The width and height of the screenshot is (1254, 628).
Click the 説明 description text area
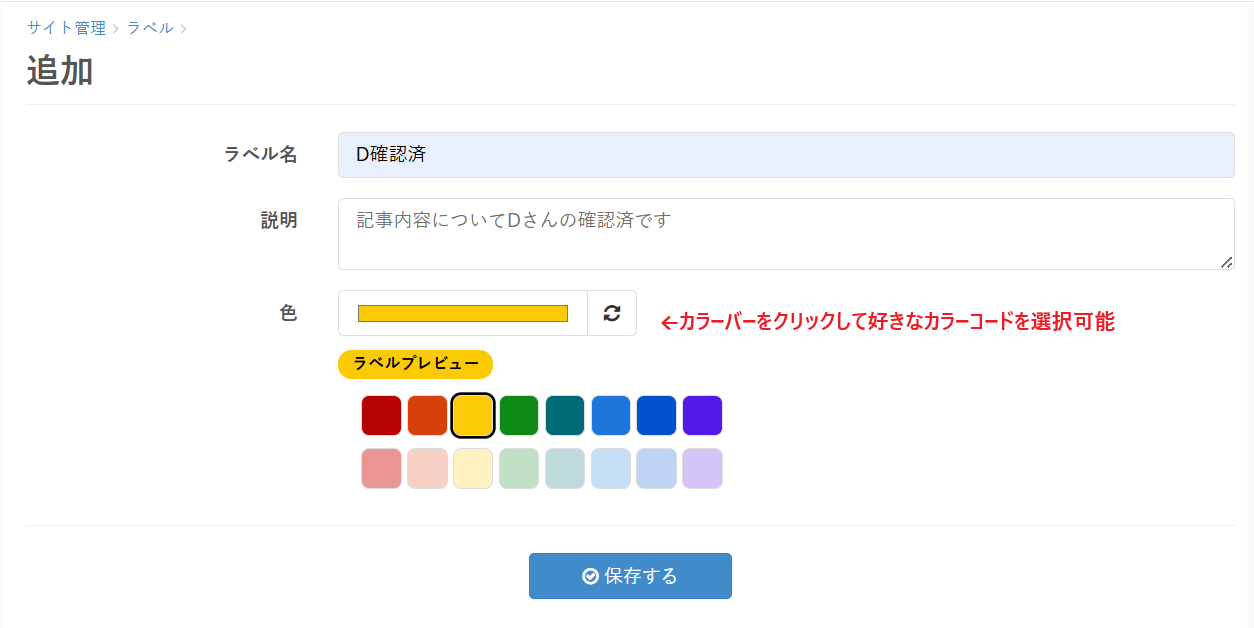786,234
